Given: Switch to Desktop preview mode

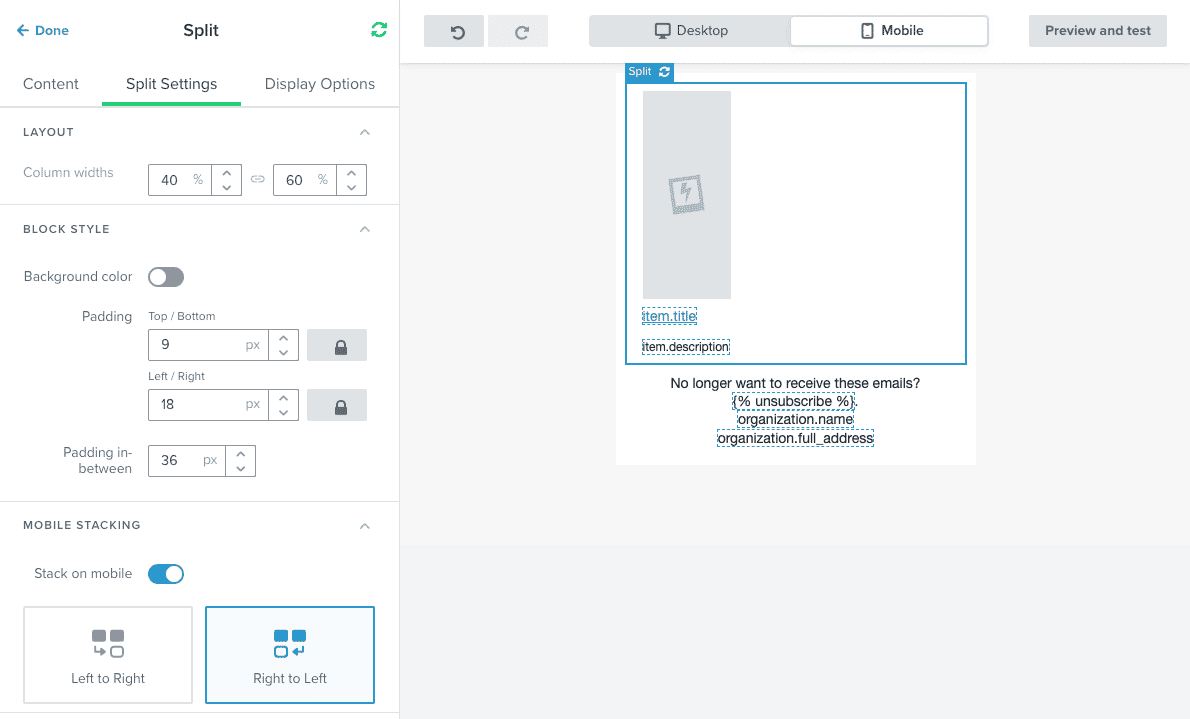Looking at the screenshot, I should (x=690, y=31).
